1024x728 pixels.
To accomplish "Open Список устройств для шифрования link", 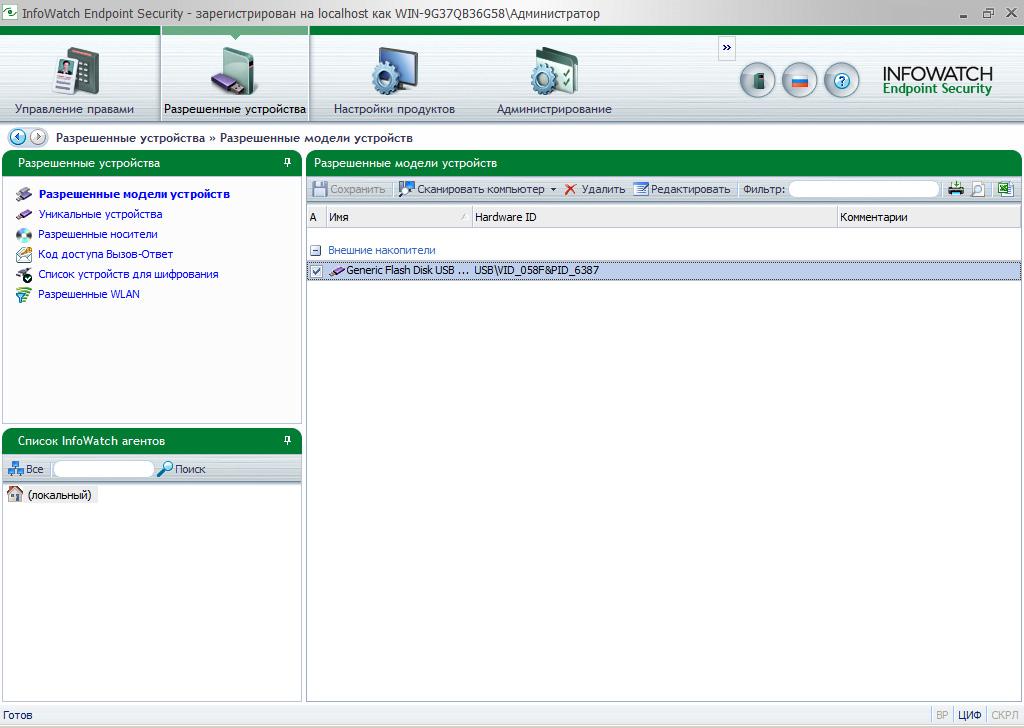I will pos(128,274).
